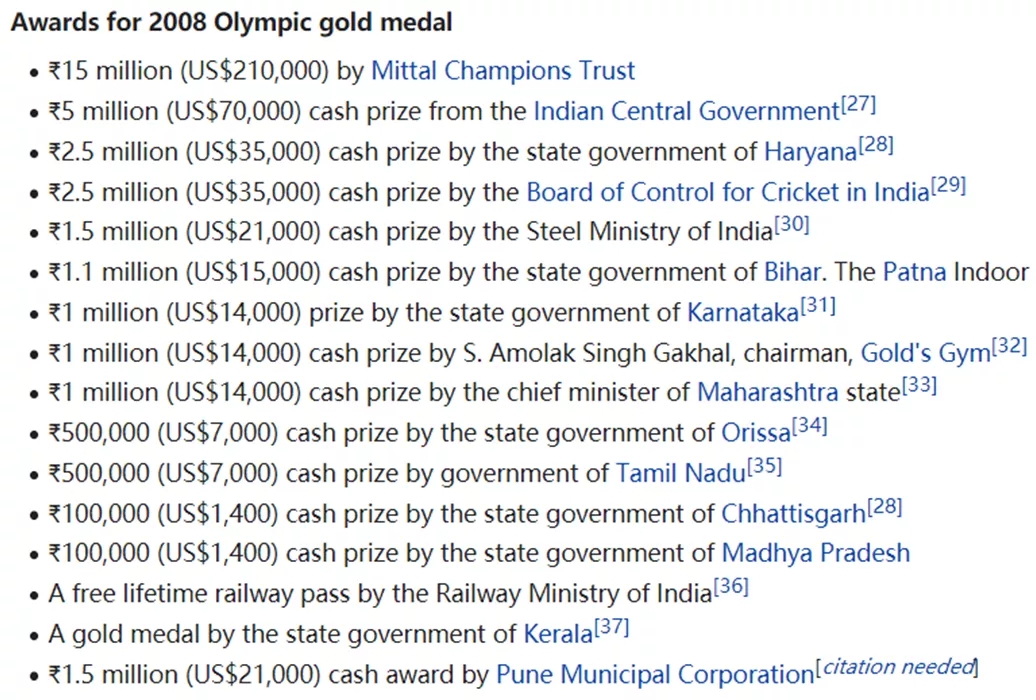Open the Mittal Champions Trust link
This screenshot has height=700, width=1036.
pyautogui.click(x=502, y=71)
